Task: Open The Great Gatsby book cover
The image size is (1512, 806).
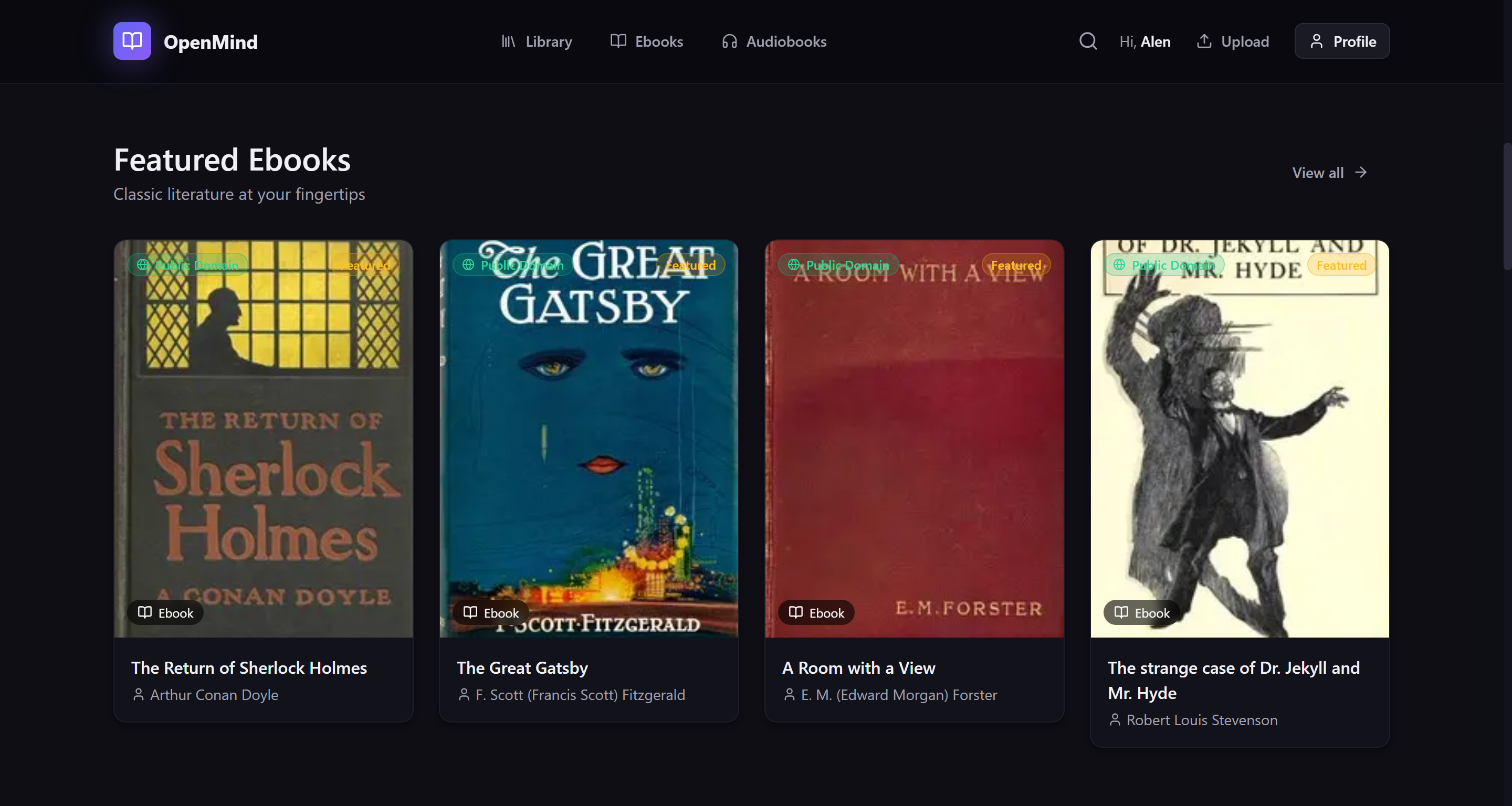Action: [x=589, y=439]
